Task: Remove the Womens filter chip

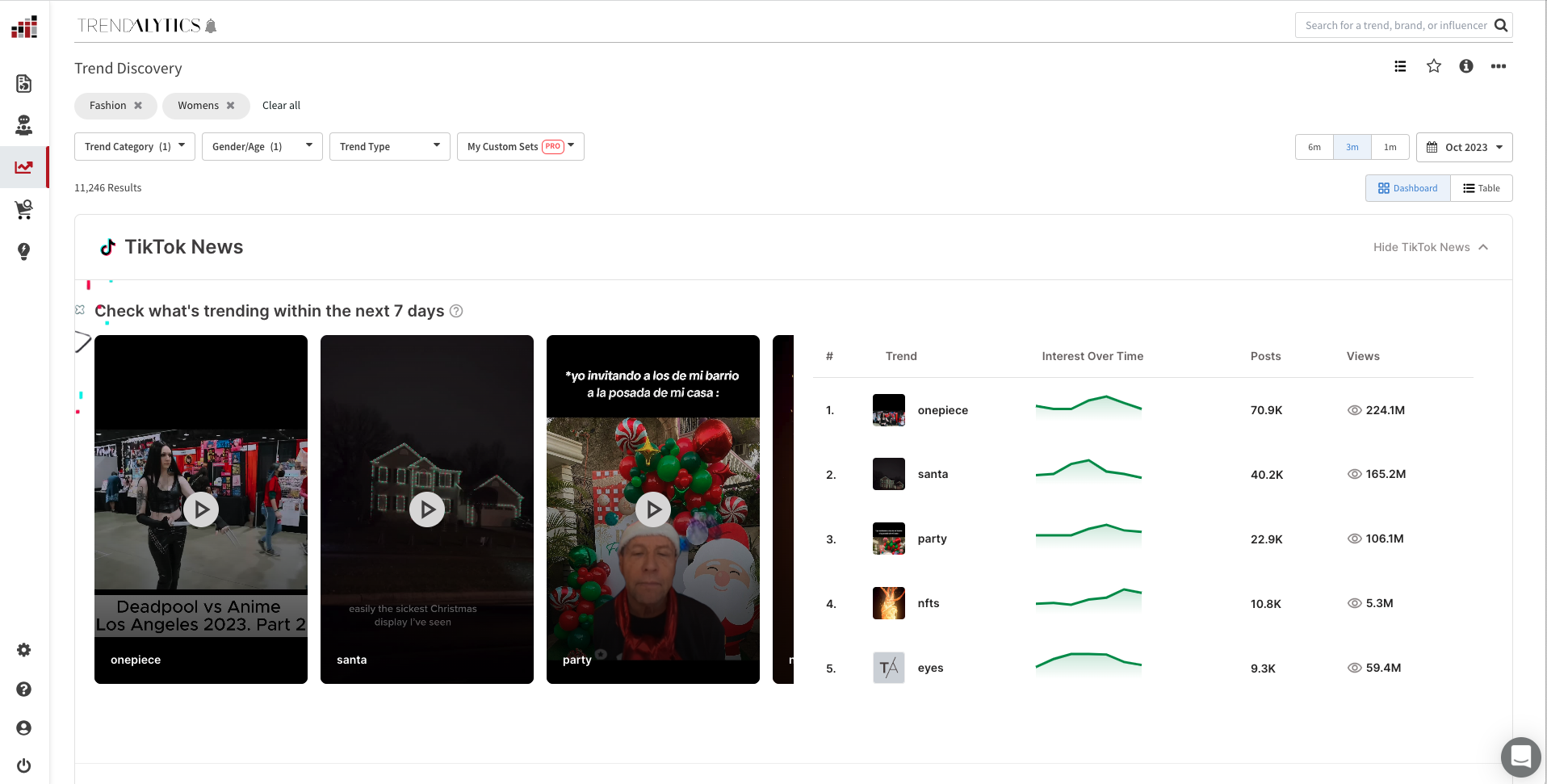Action: pos(231,106)
